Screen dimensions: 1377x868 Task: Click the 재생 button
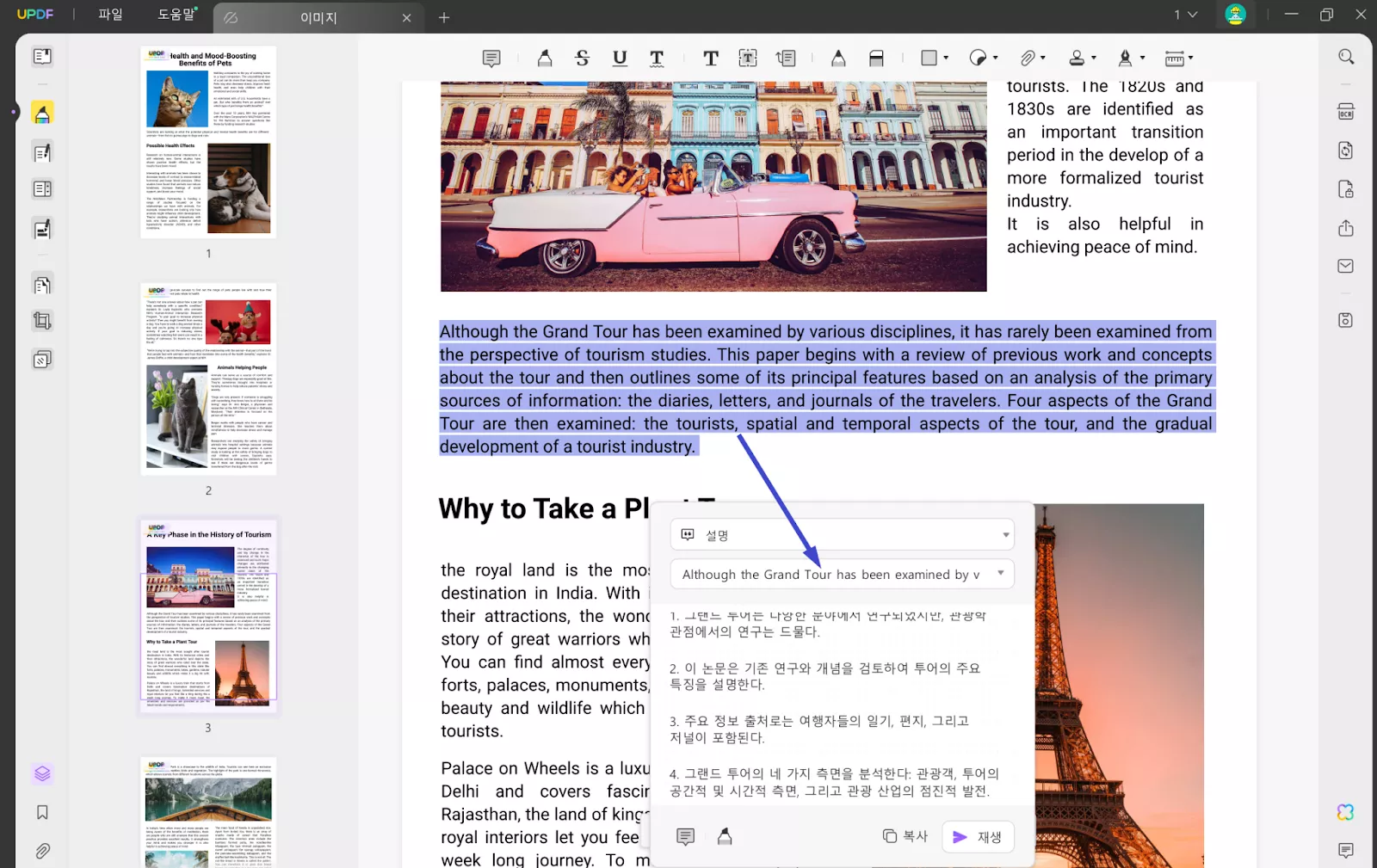(978, 837)
